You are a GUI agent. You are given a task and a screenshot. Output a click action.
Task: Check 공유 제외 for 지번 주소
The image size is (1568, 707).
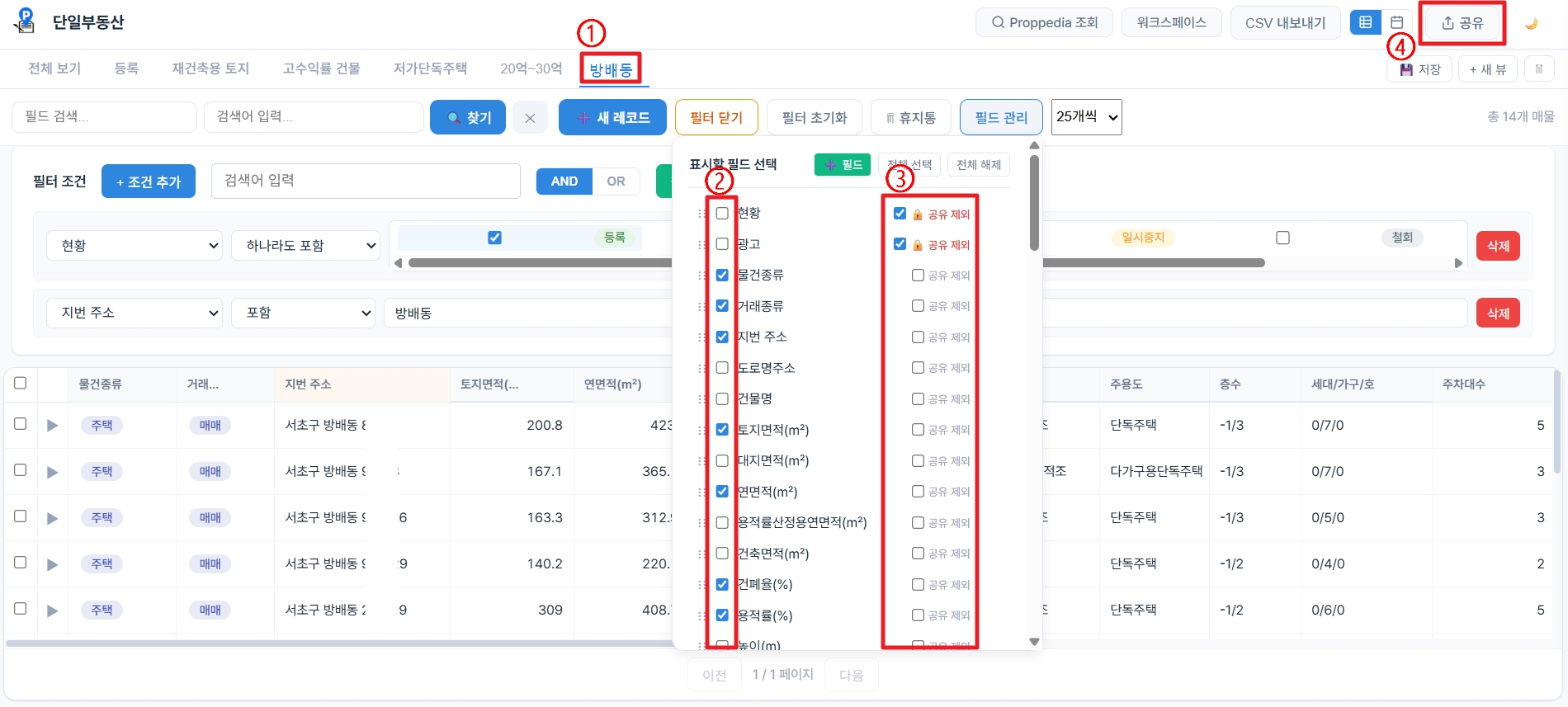tap(918, 337)
